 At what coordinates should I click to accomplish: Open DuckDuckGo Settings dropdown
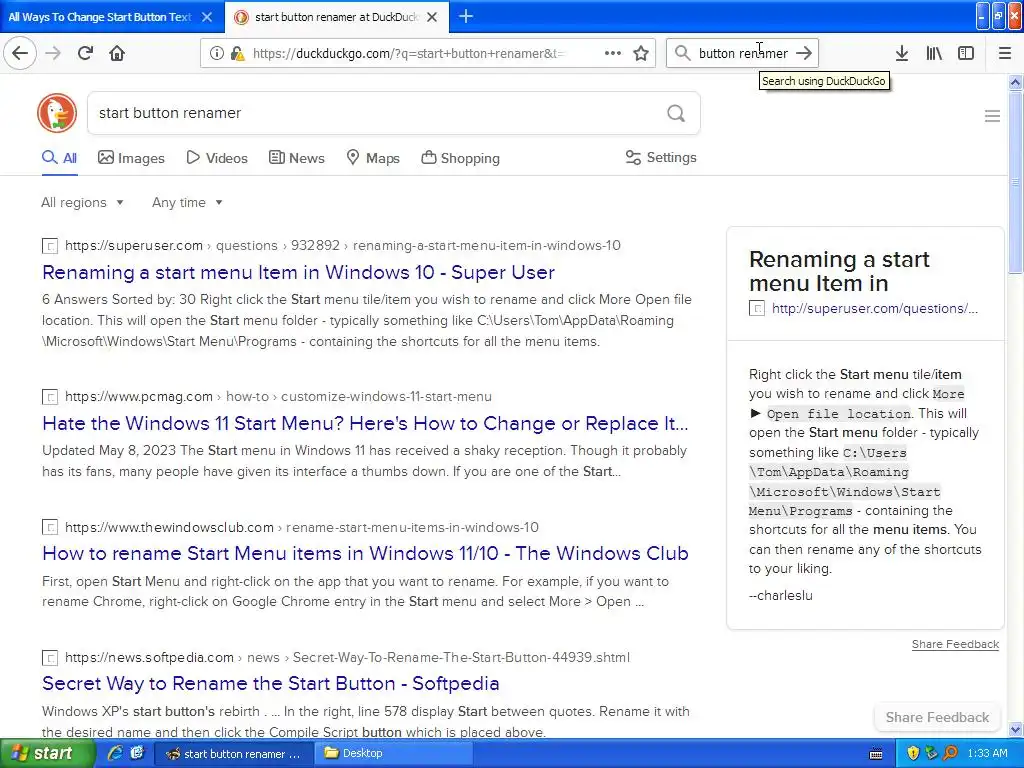[661, 157]
